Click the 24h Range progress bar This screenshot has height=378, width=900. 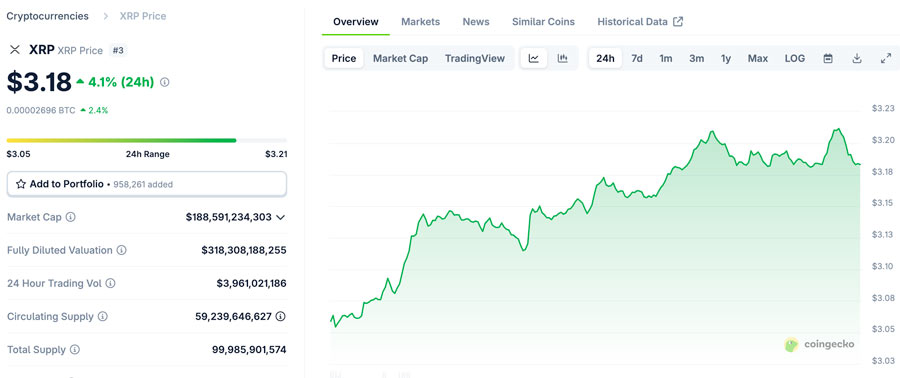coord(146,140)
